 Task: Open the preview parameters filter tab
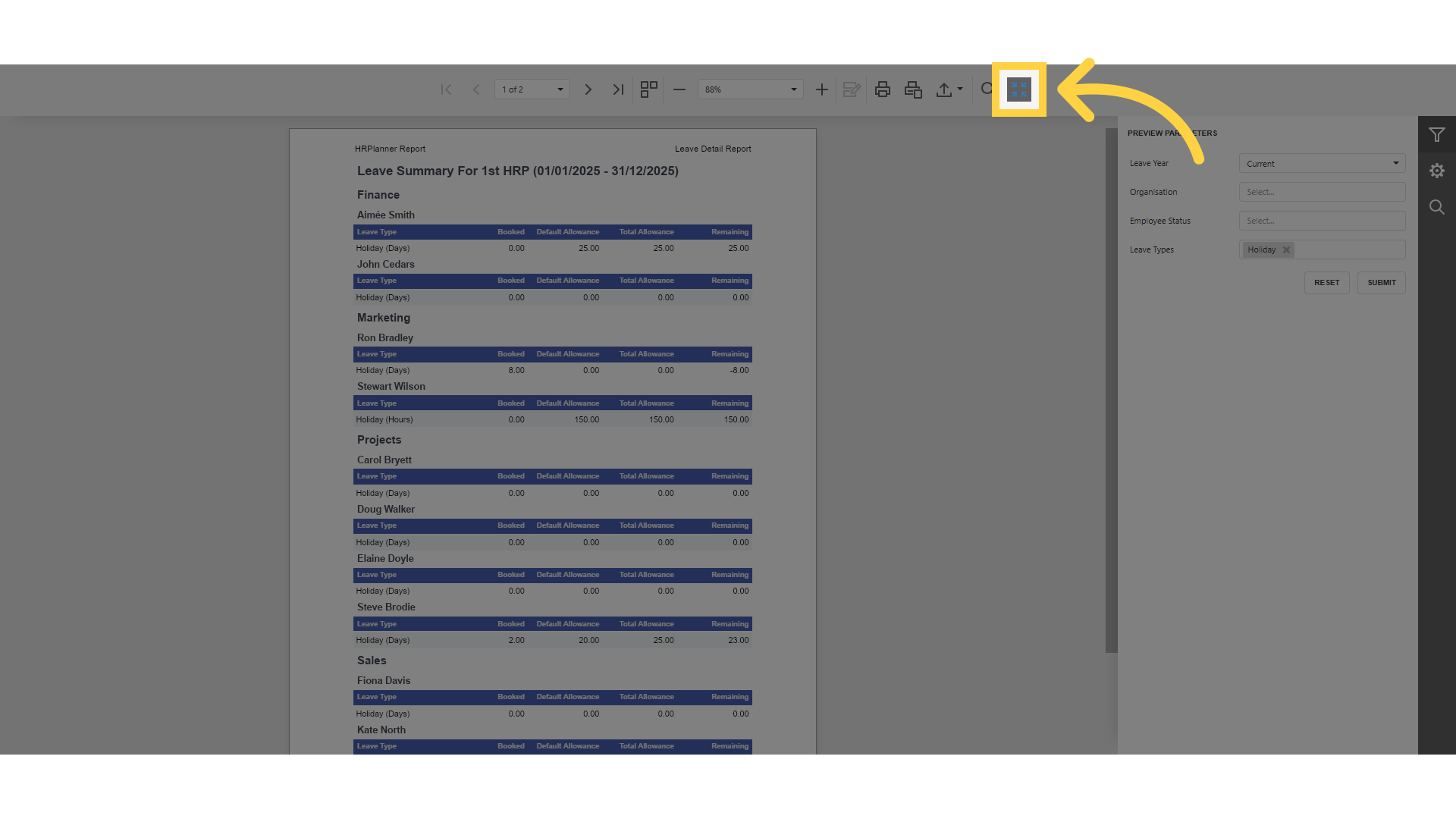pos(1436,135)
